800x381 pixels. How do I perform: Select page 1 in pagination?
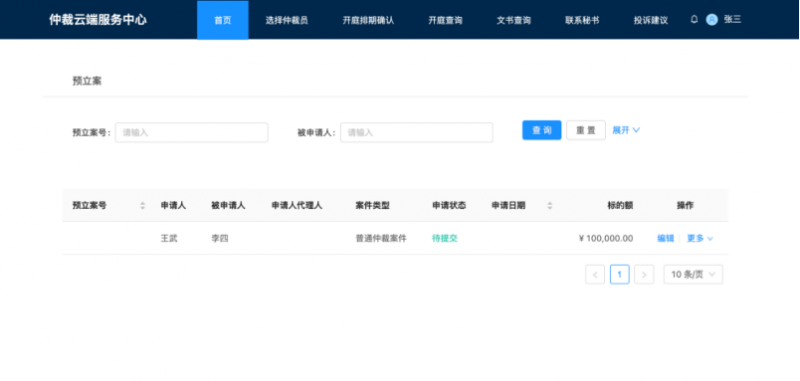[619, 274]
